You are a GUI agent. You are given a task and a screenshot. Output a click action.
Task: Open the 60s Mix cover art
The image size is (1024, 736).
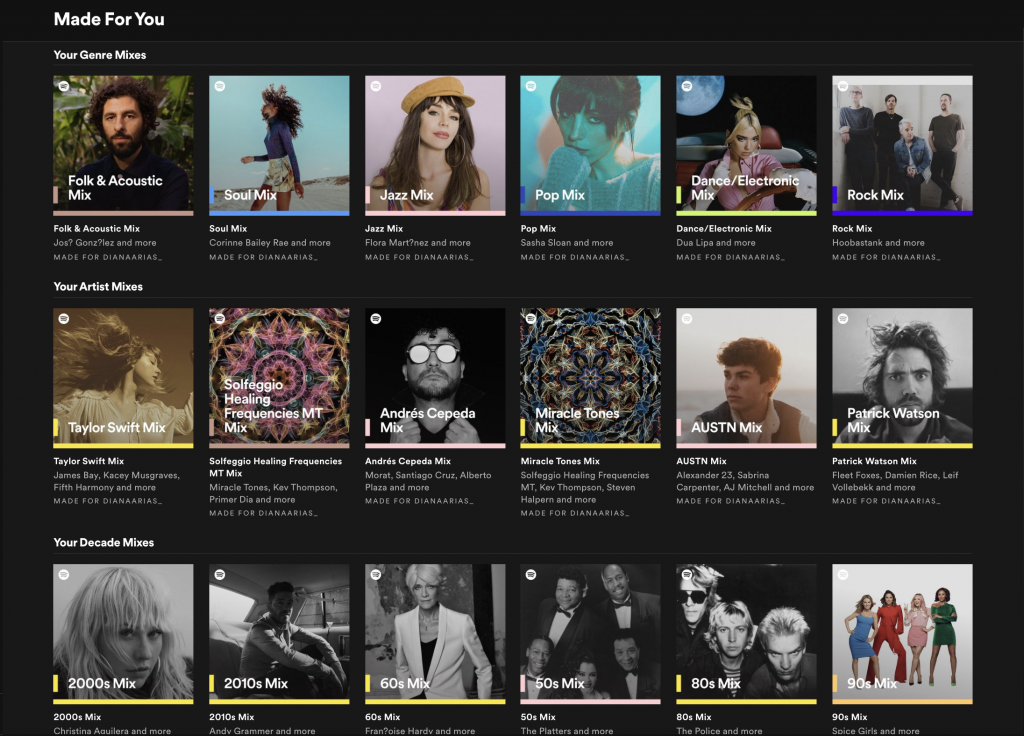click(x=435, y=634)
